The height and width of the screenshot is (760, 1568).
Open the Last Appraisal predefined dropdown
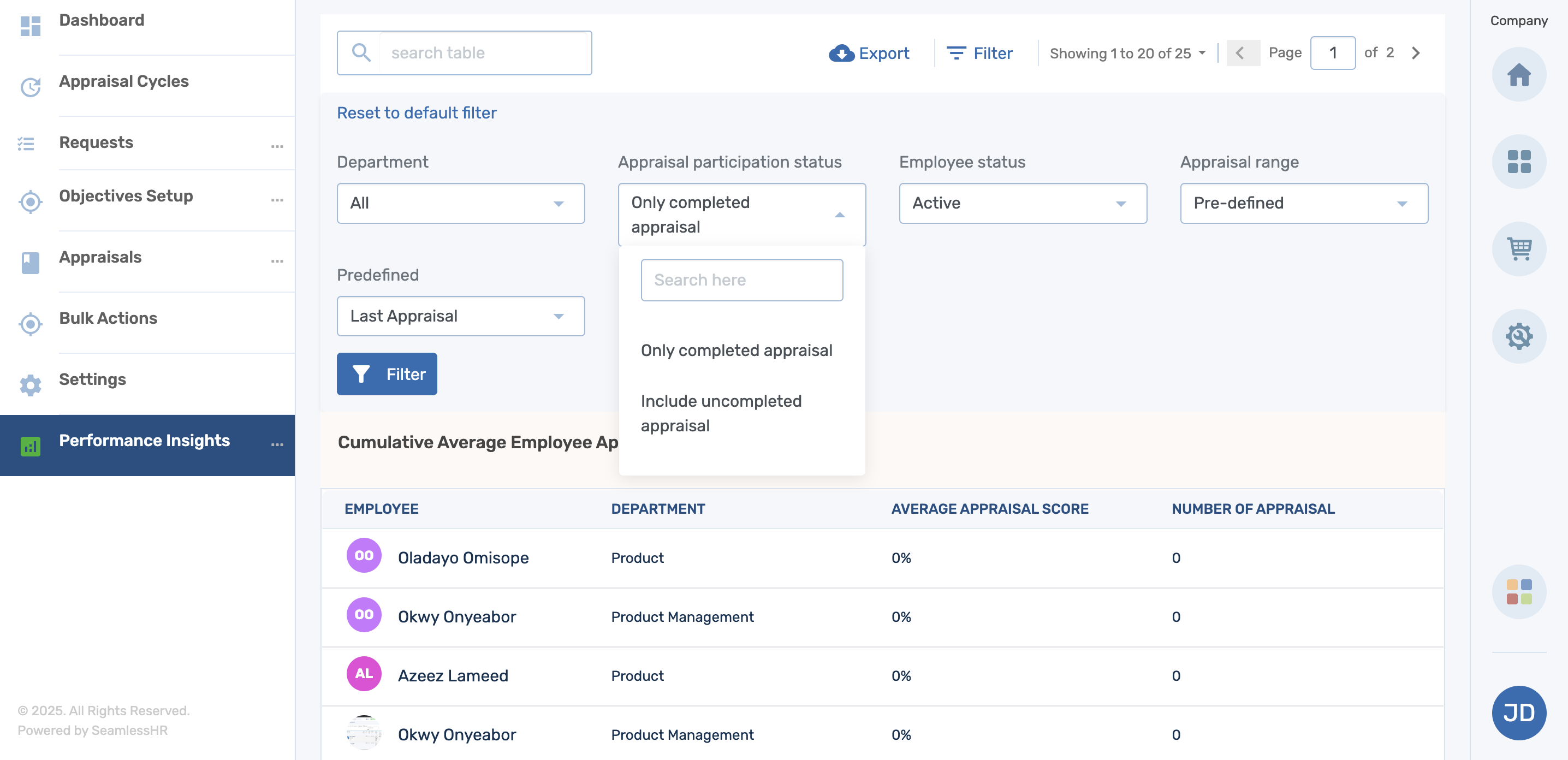(460, 316)
